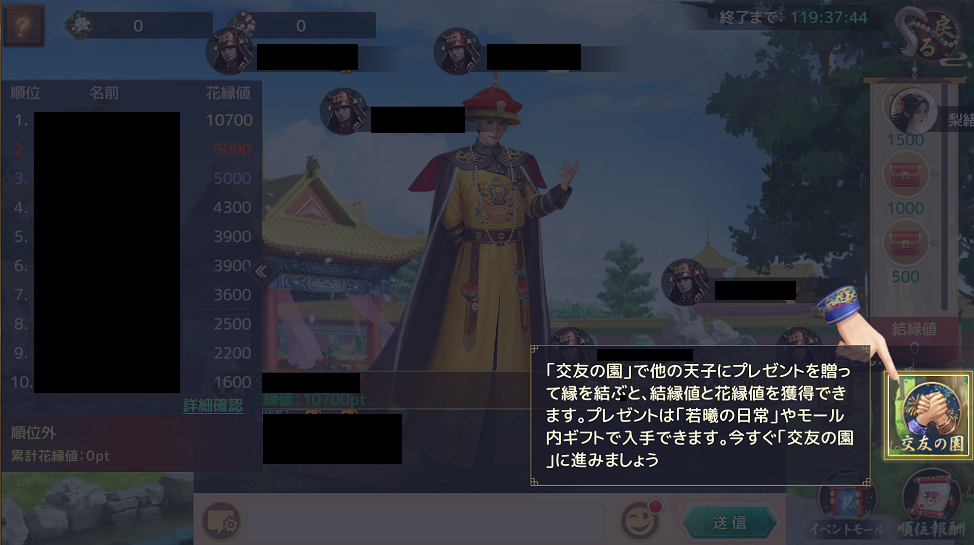Click the 詳細確認 details link

coord(213,406)
